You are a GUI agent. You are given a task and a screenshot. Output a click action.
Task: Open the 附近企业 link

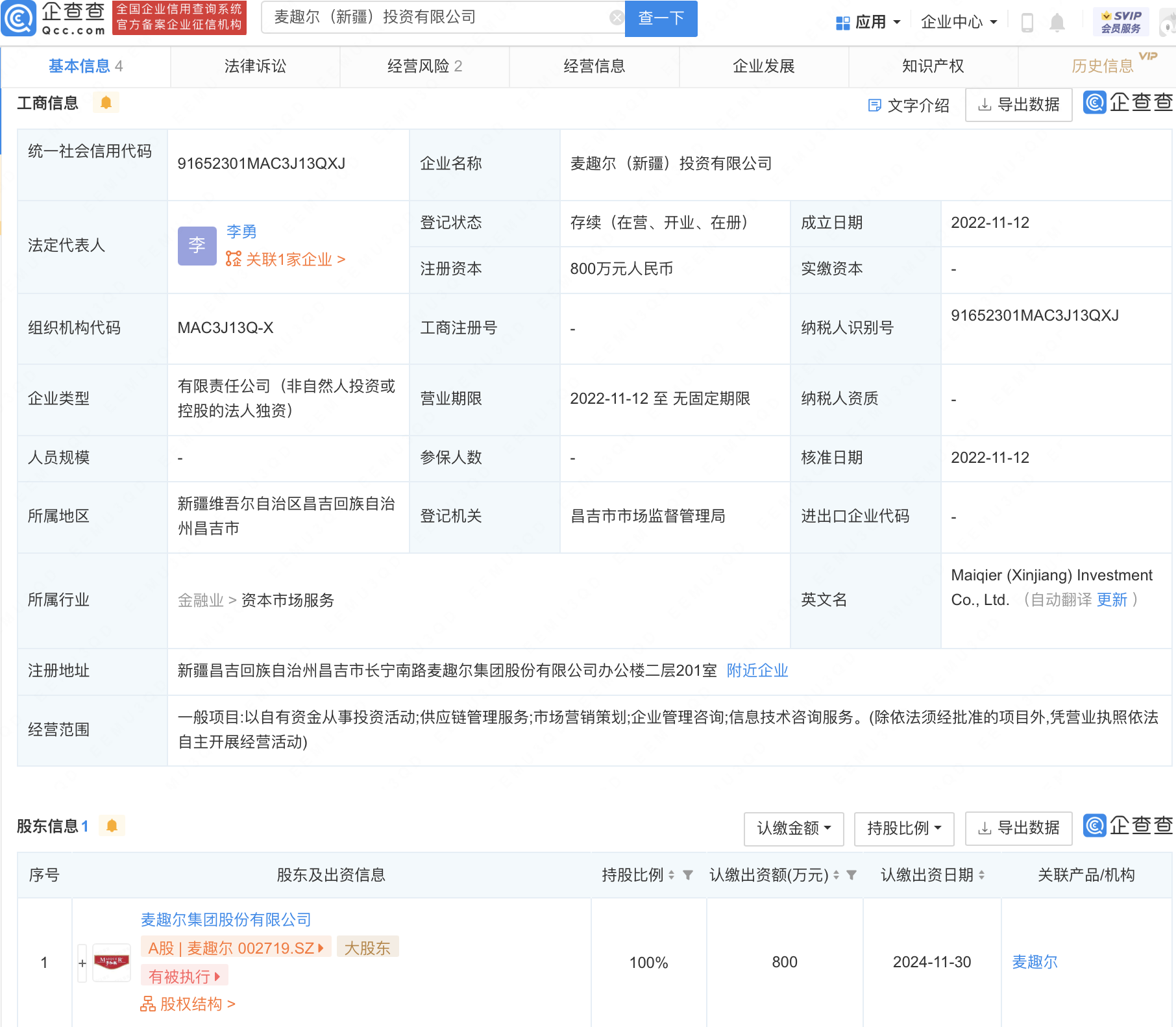[x=757, y=671]
